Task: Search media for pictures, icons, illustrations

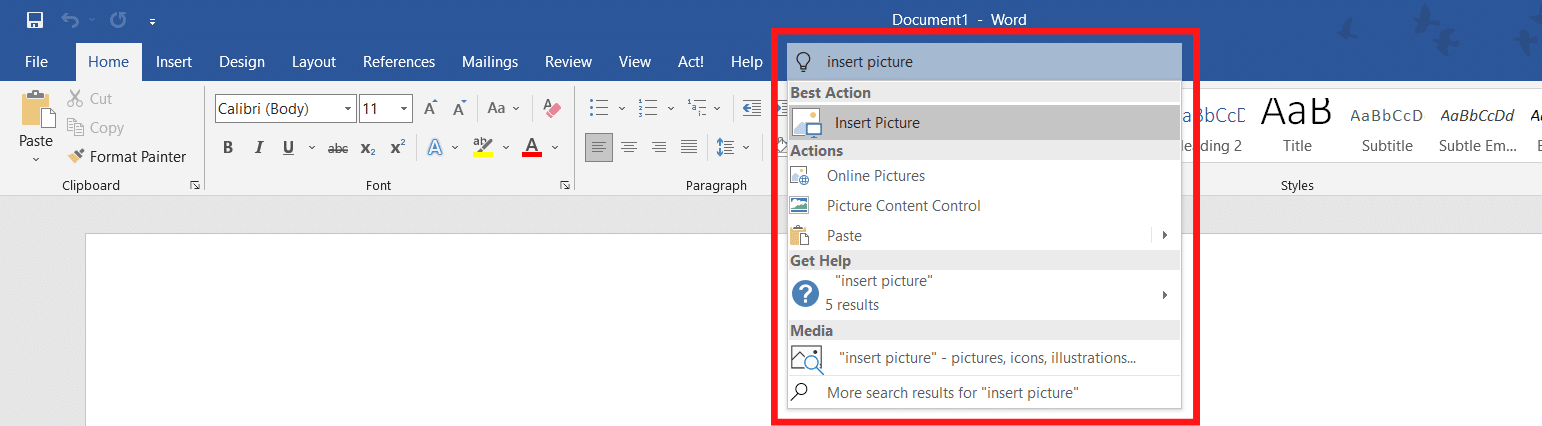Action: [x=984, y=358]
